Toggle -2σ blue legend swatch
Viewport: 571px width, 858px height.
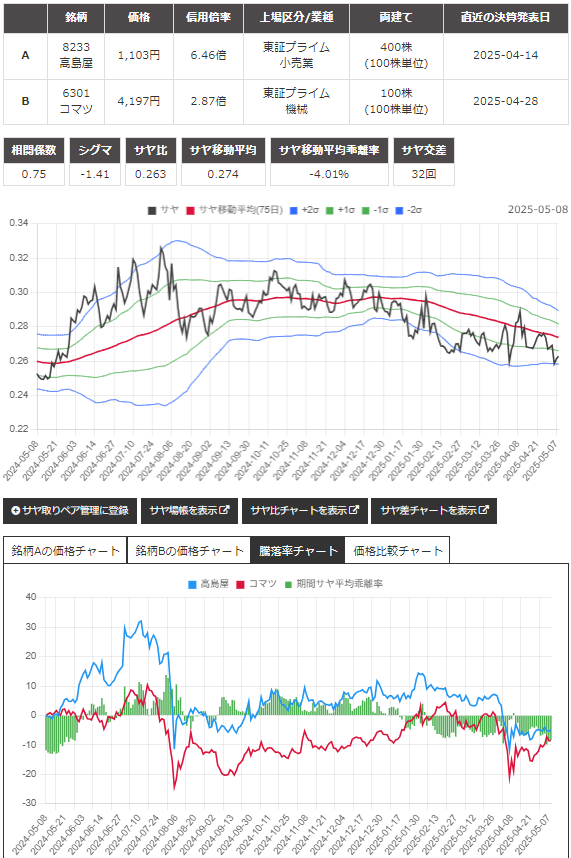click(399, 210)
